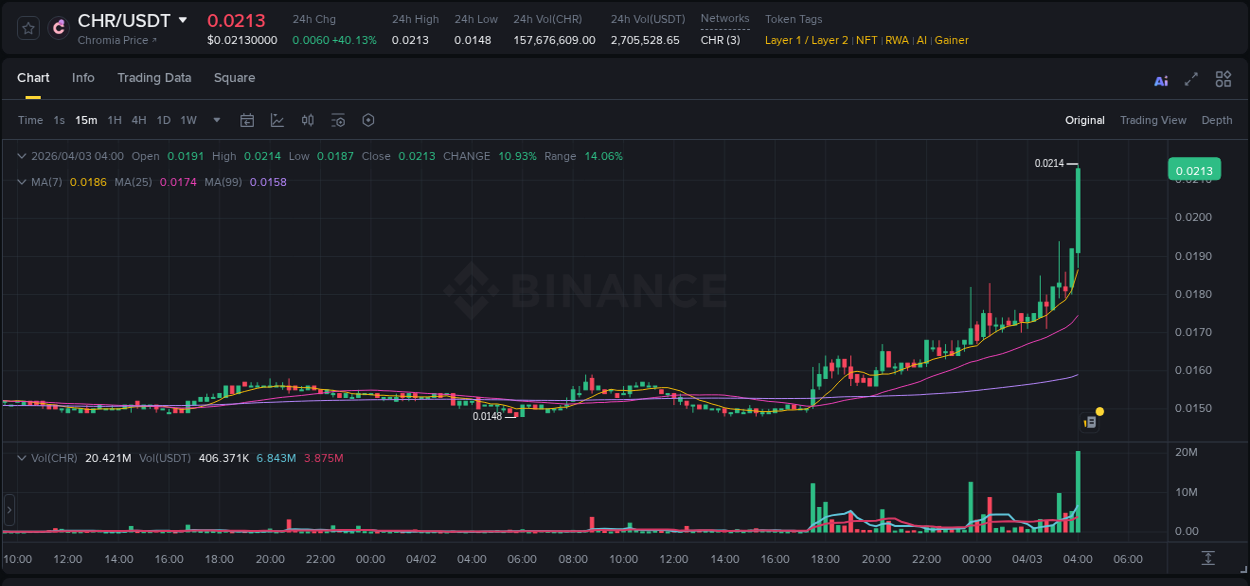Click the Gainer token tag

point(951,40)
